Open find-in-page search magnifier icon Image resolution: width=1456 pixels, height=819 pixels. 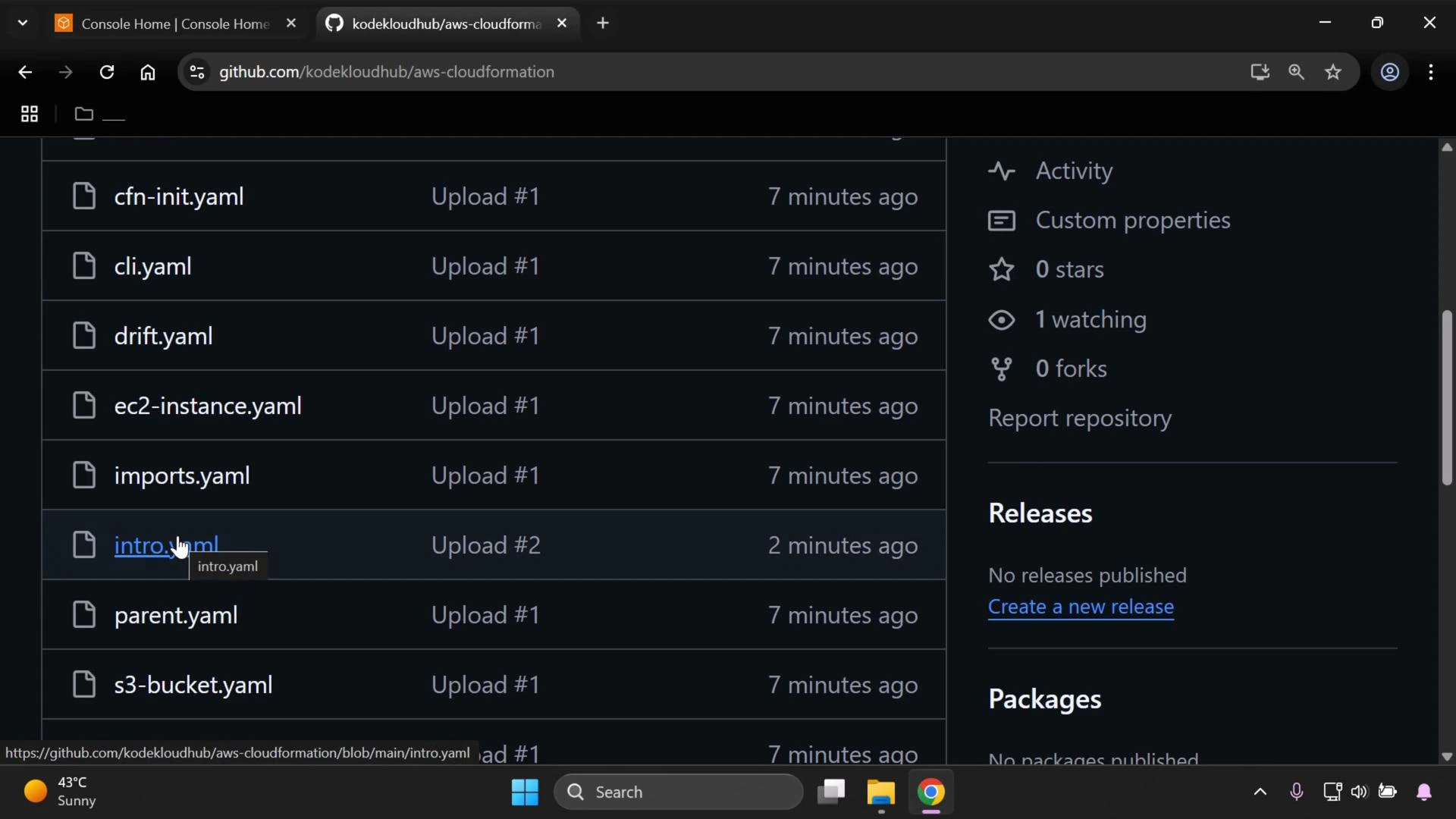[x=1296, y=72]
